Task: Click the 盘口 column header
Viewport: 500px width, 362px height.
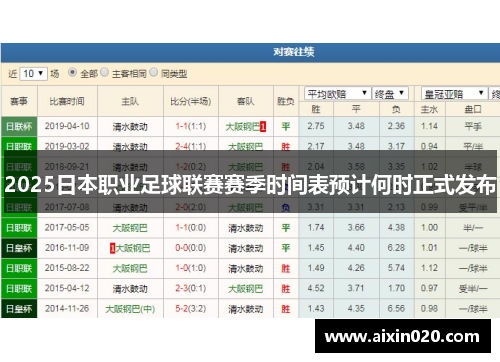Action: pyautogui.click(x=473, y=109)
